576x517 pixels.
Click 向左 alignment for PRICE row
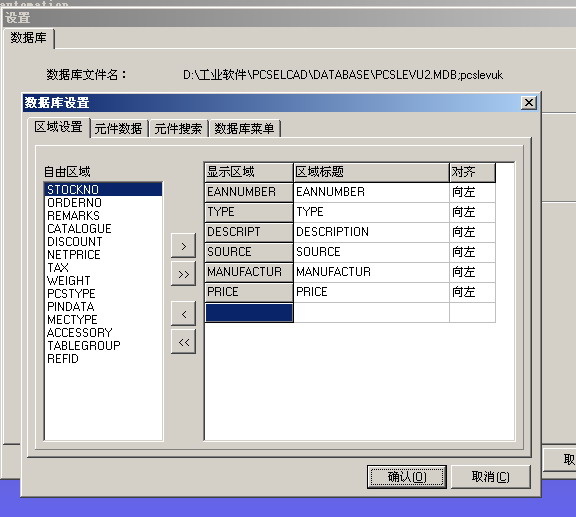tap(472, 292)
